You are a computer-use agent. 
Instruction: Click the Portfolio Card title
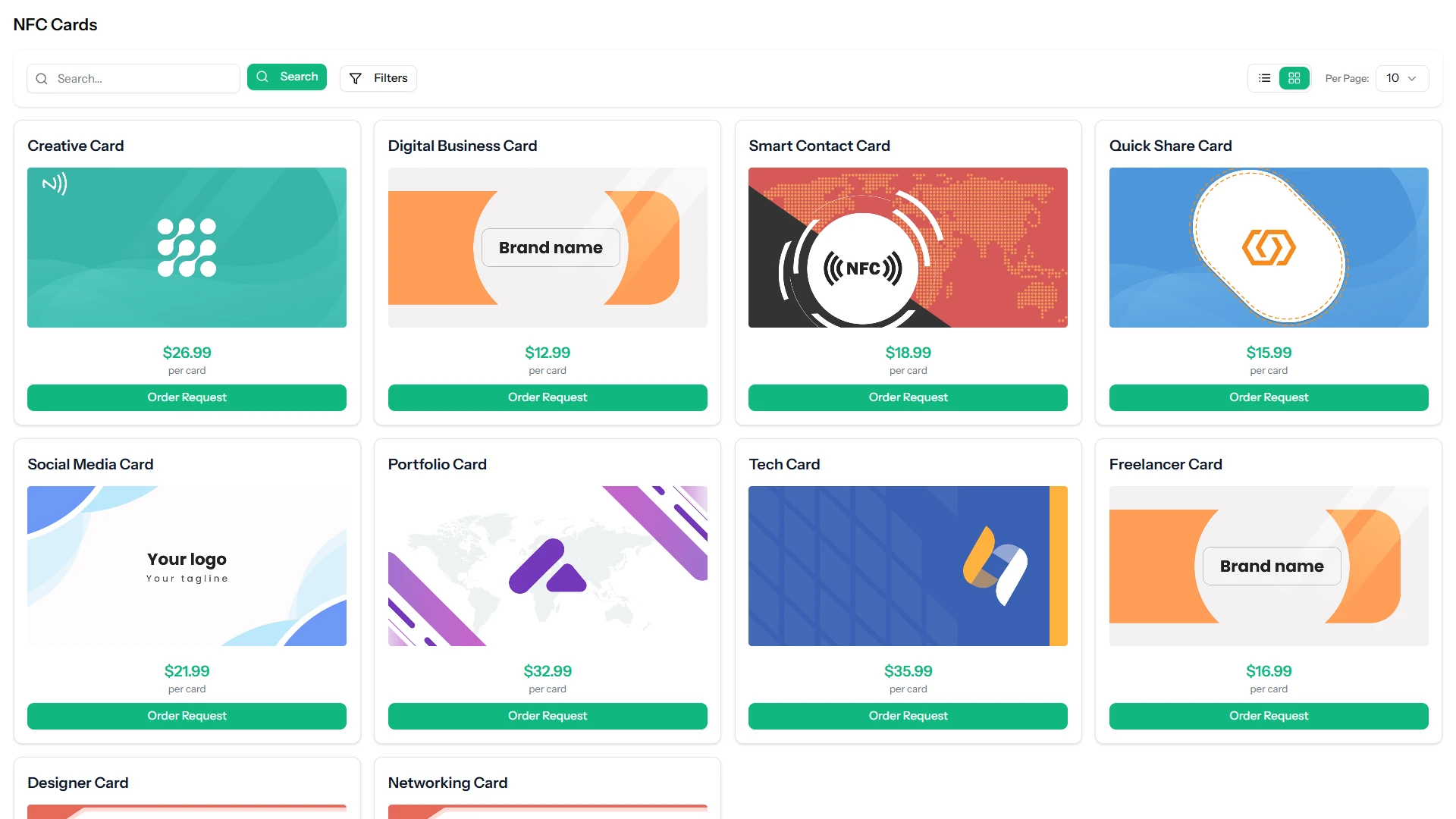438,464
